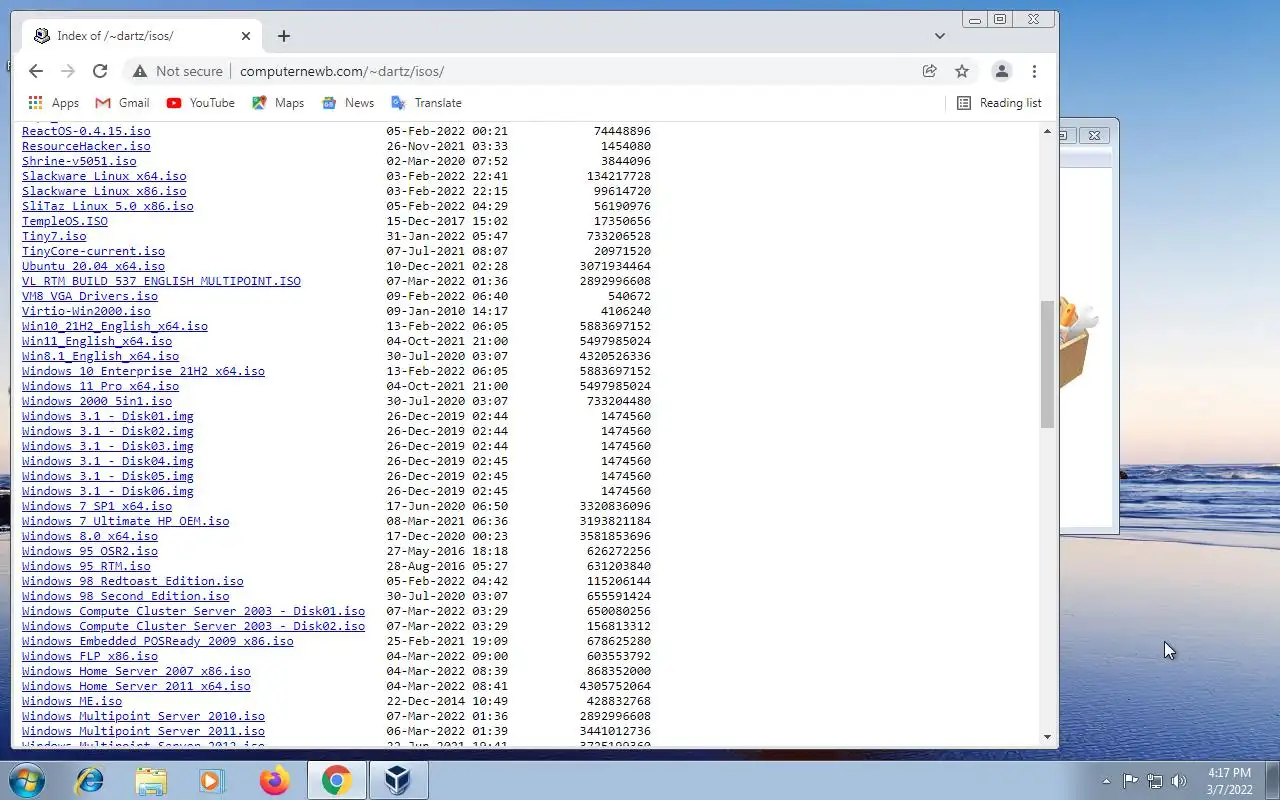Open Windows Explorer from the taskbar
1280x800 pixels.
pos(151,780)
